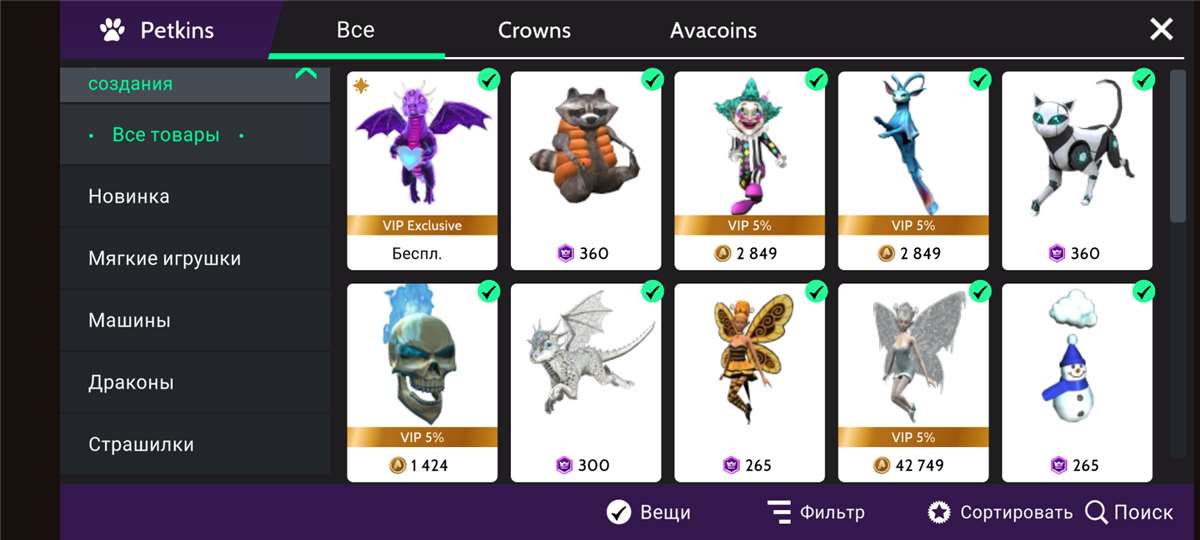1200x540 pixels.
Task: Open search via the Поиск magnifier icon
Action: click(x=1096, y=512)
